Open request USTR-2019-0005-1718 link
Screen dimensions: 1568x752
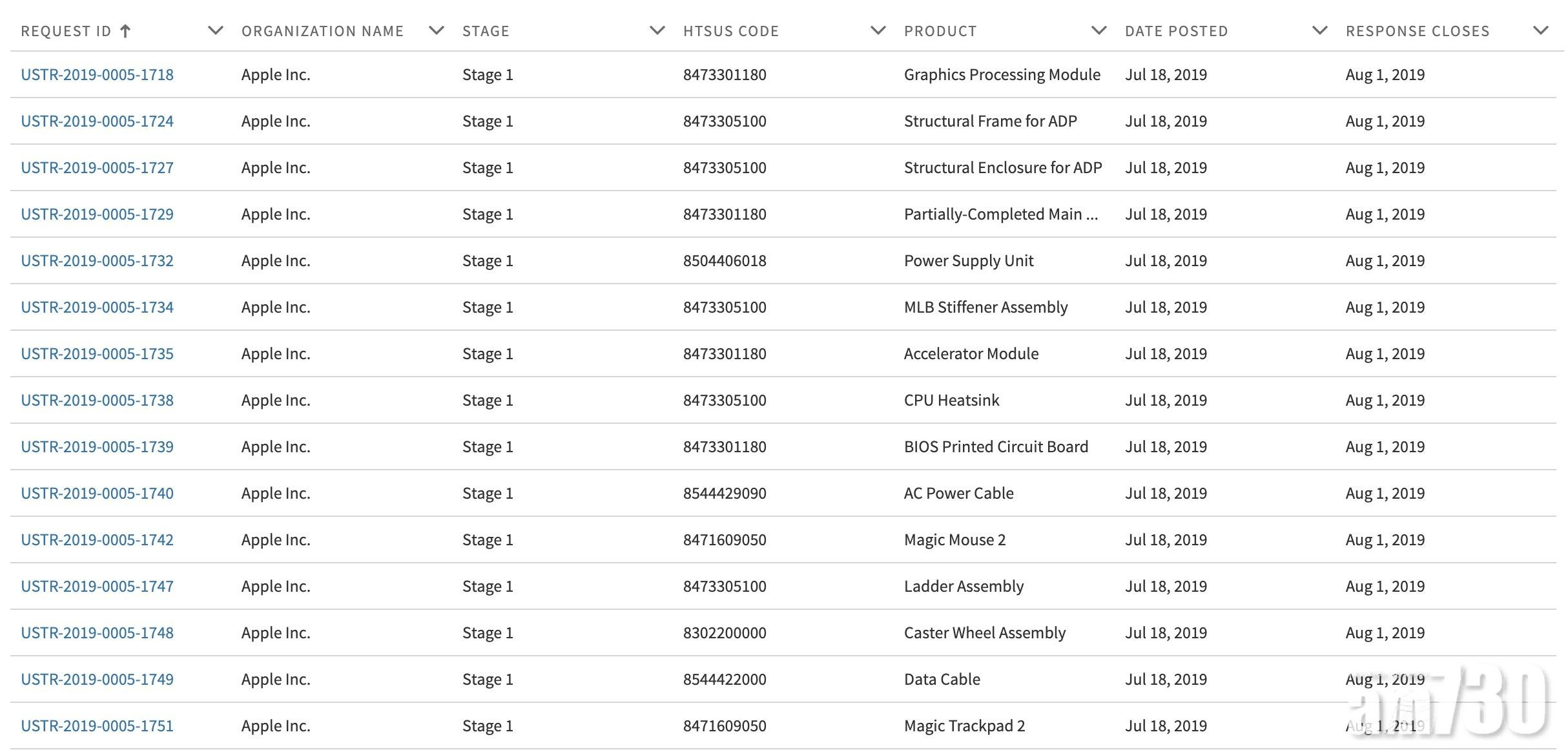click(x=97, y=75)
